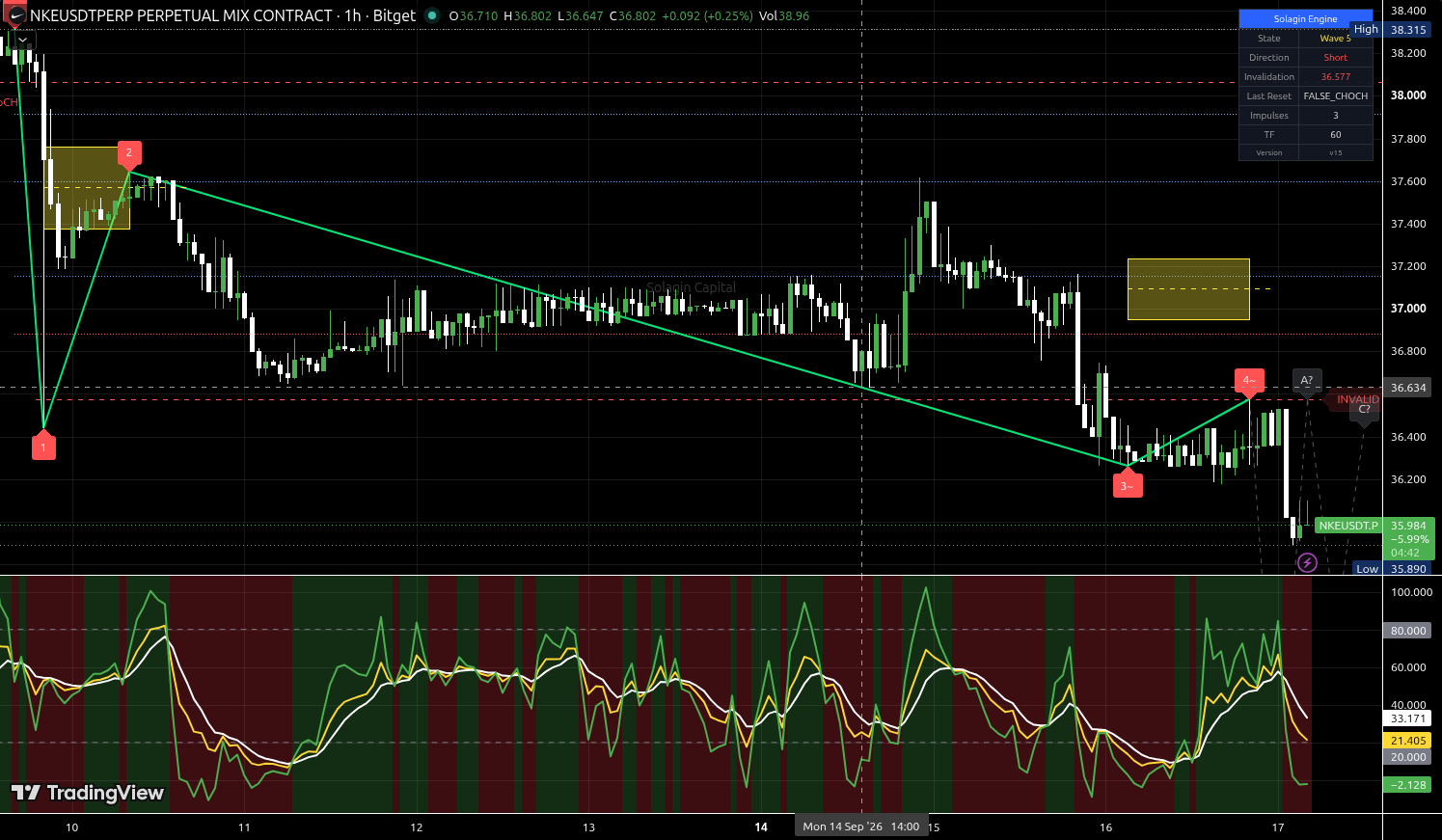This screenshot has height=840, width=1442.
Task: Open symbol search via NKEUSDTPERP title
Action: coord(181,15)
